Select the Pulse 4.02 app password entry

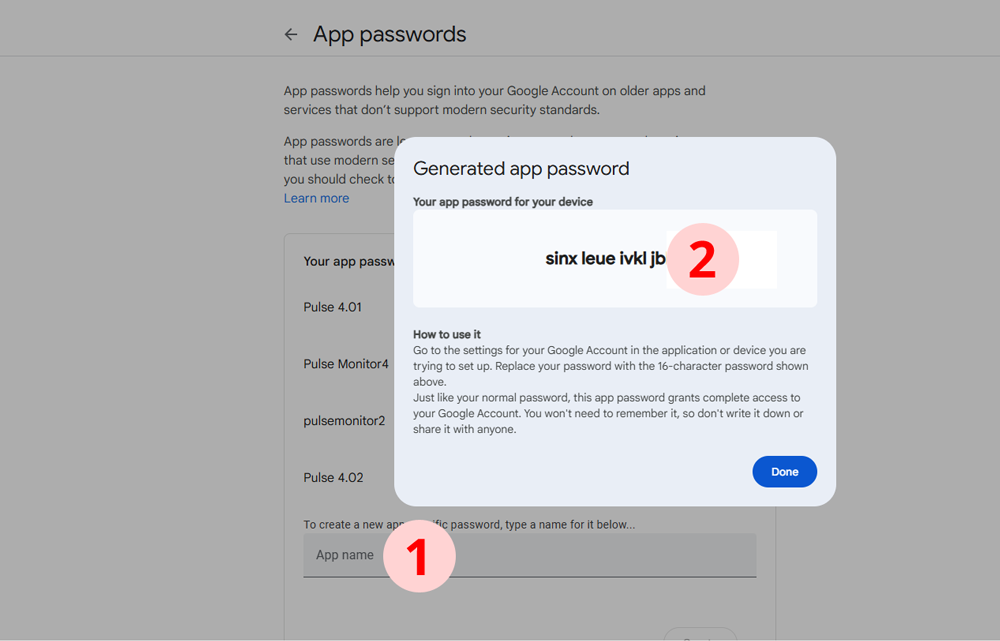pos(333,478)
